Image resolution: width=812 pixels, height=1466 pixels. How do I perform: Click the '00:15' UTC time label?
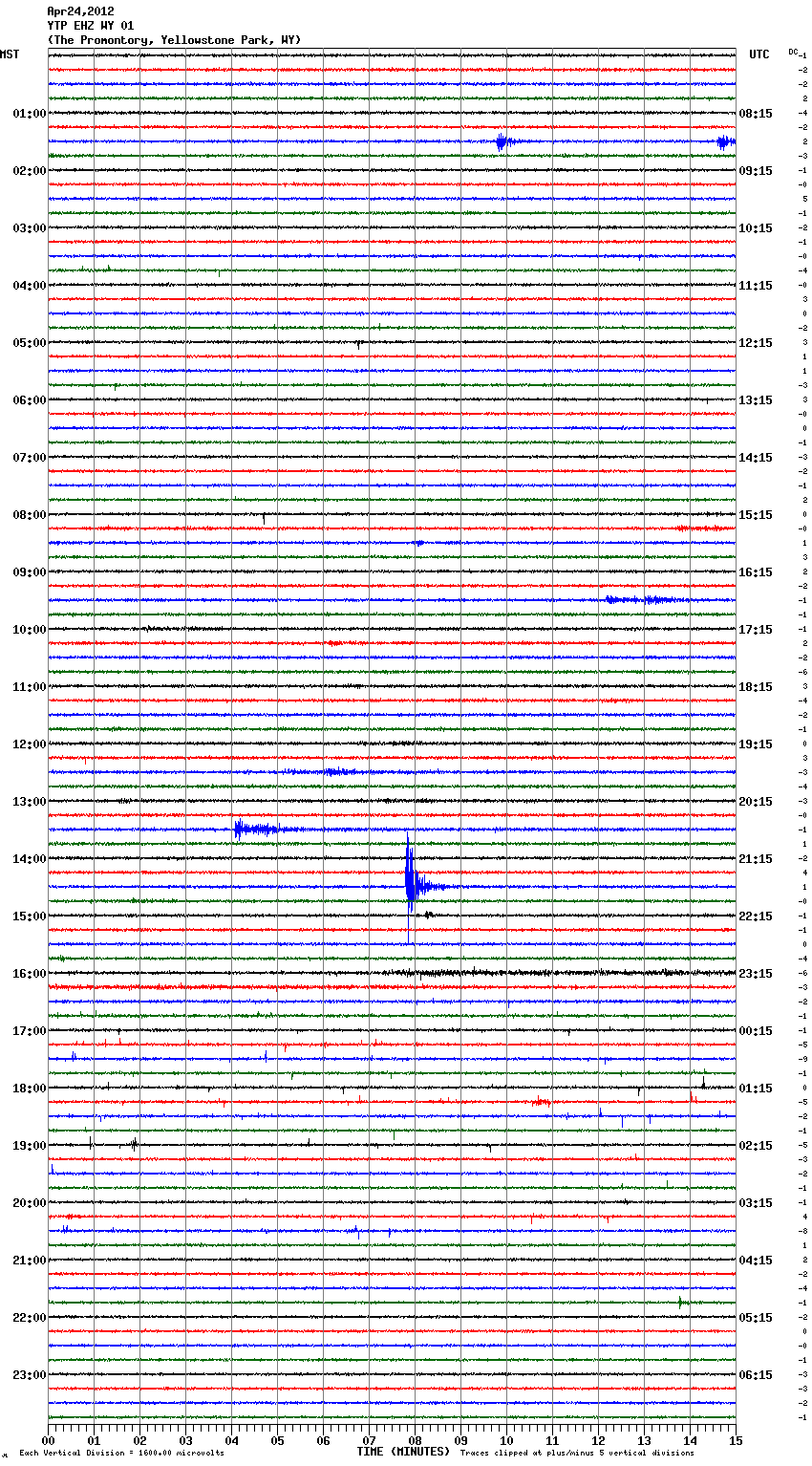(x=756, y=1031)
